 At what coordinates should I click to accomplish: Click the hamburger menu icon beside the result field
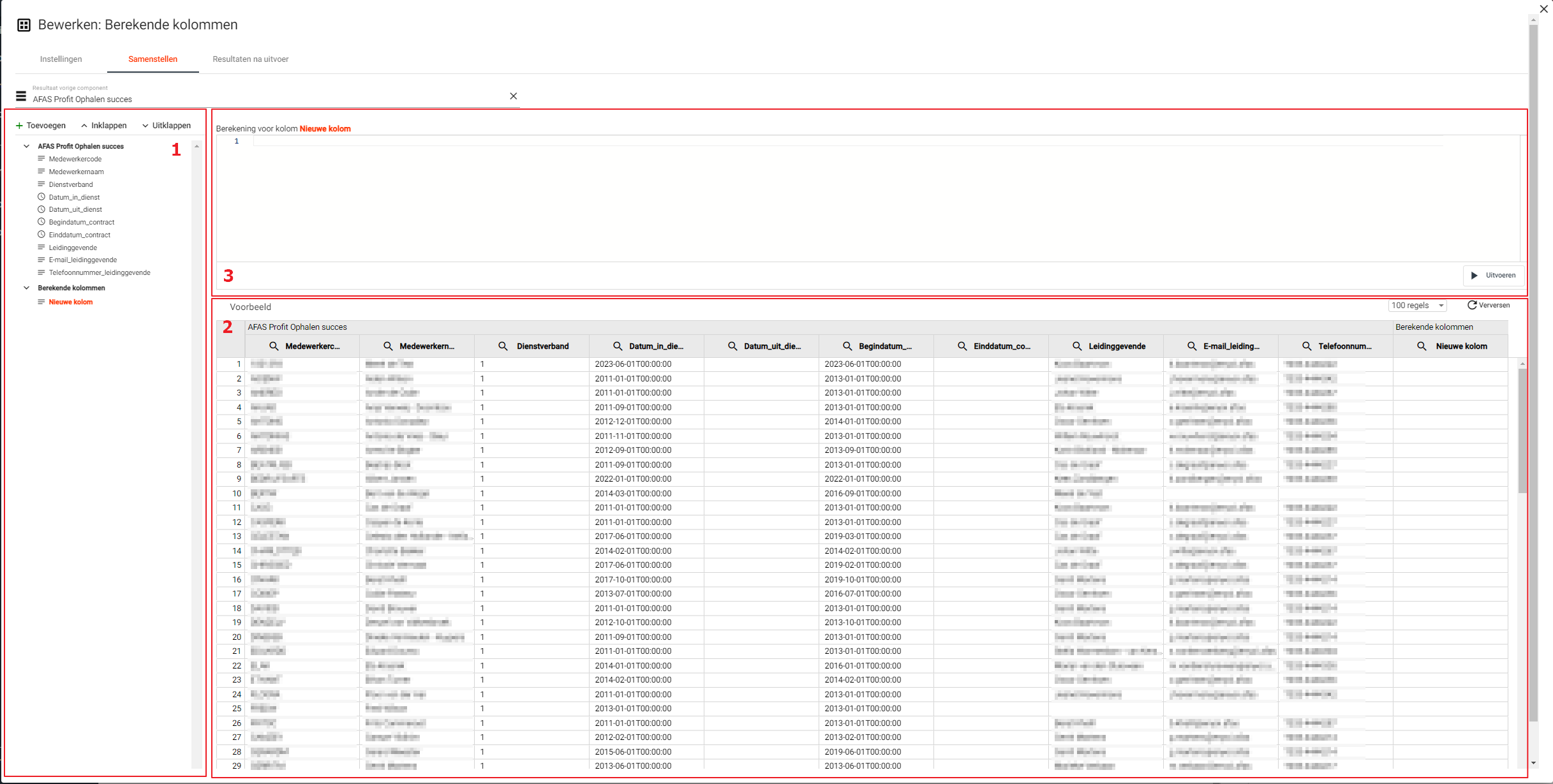(21, 96)
